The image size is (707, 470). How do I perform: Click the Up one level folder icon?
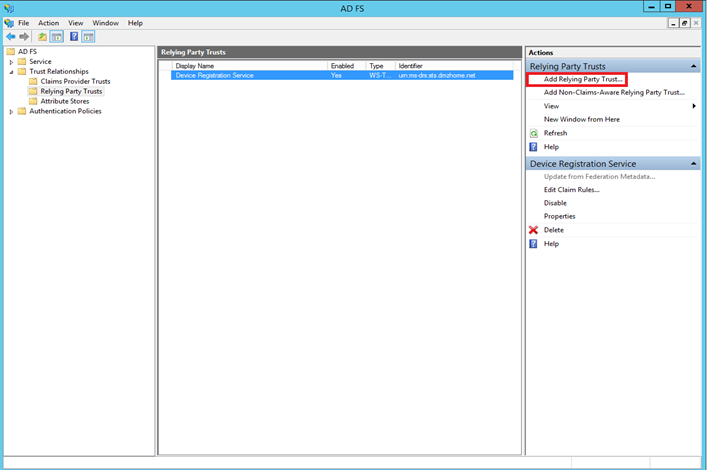tap(42, 37)
